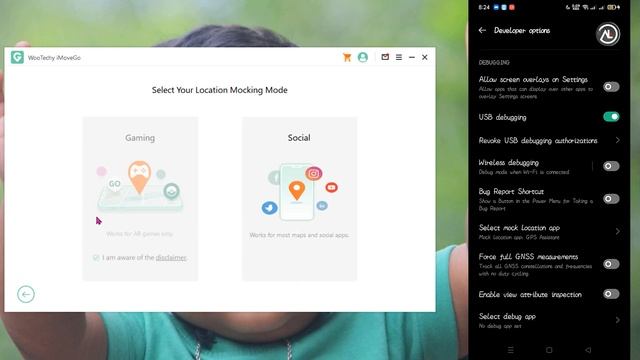Screen dimensions: 640x360
Task: Open Select mock location app chevron
Action: [618, 231]
